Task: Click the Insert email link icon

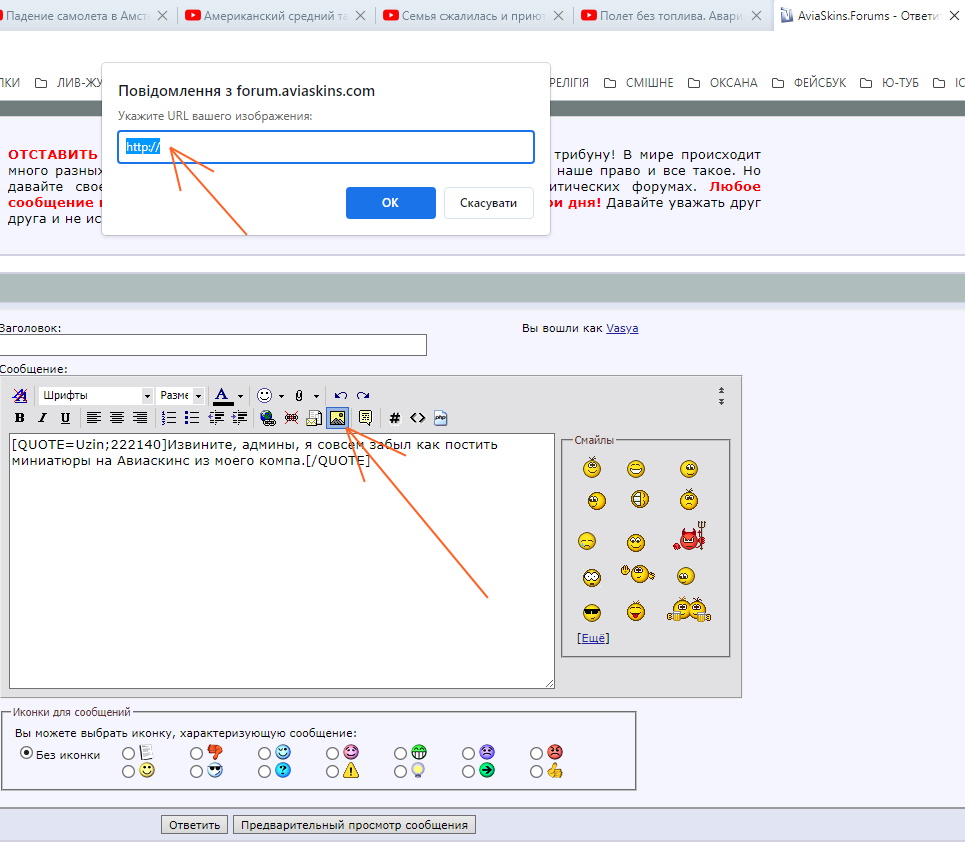Action: 314,418
